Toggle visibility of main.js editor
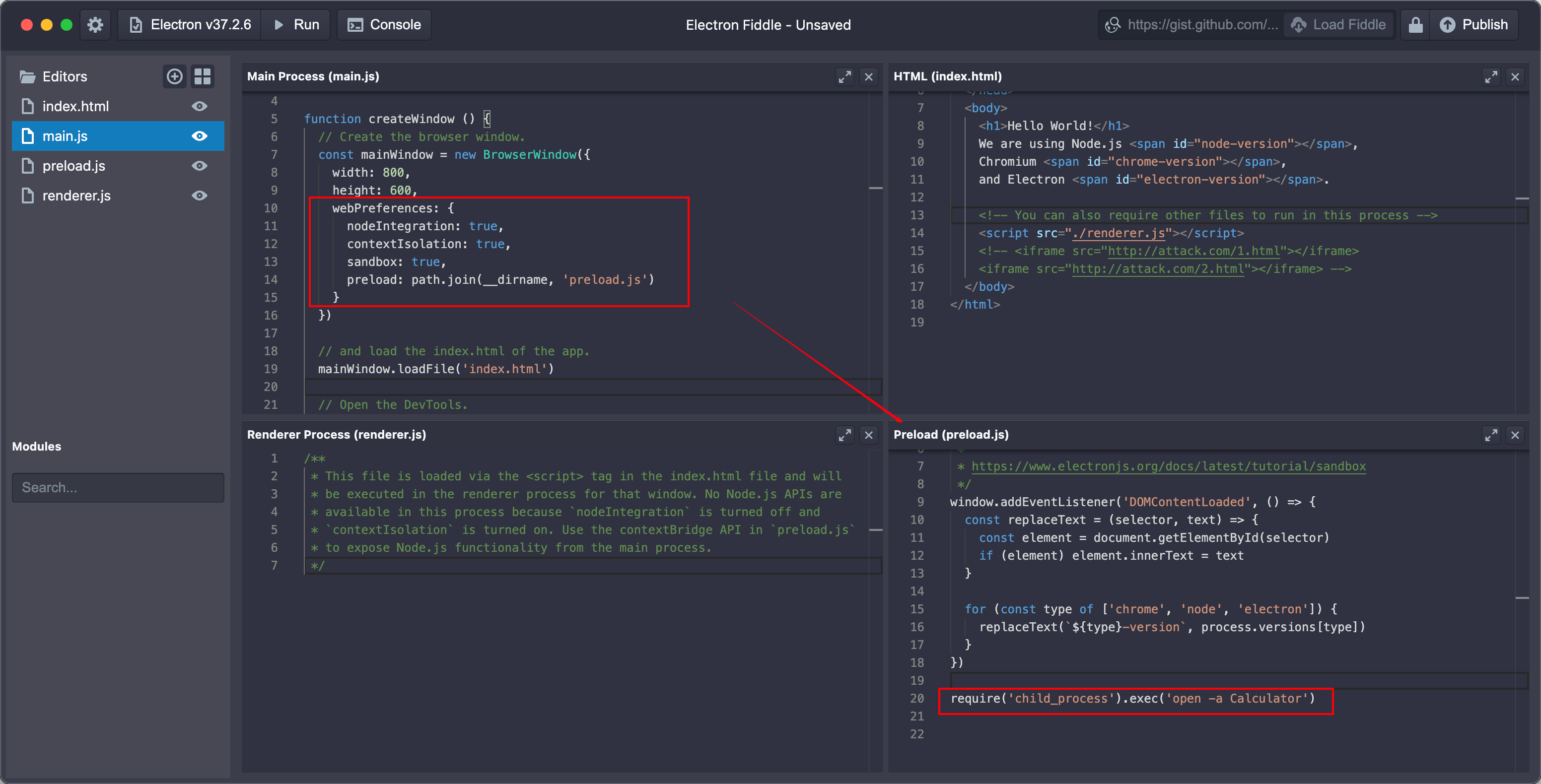Screen dimensions: 1541x784 pos(200,136)
